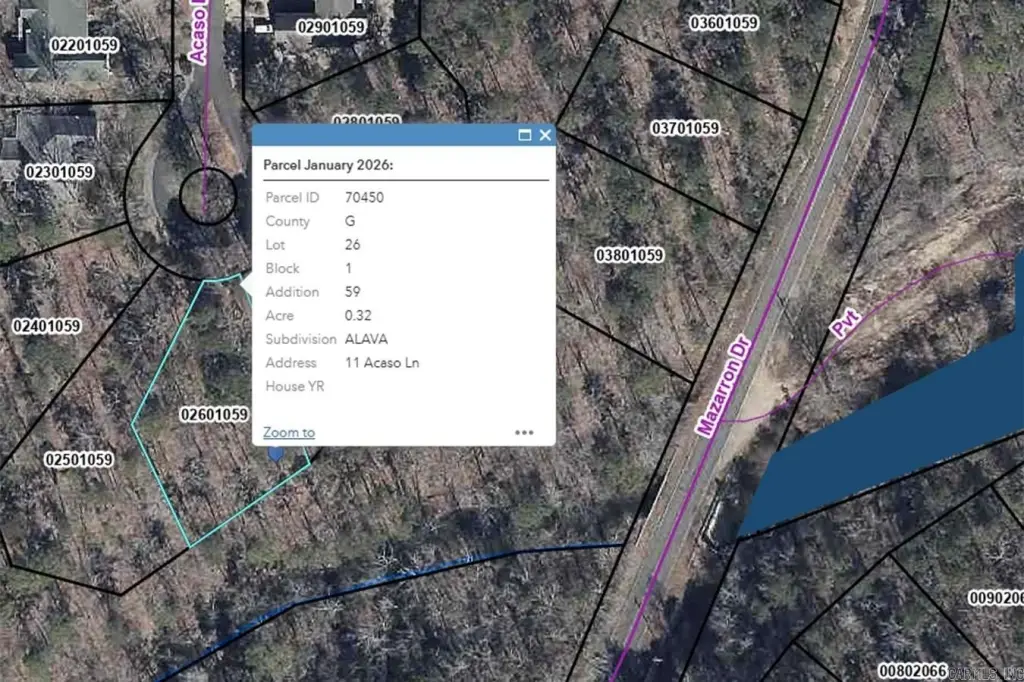This screenshot has width=1024, height=682.
Task: Select parcel labeled 02401059
Action: point(46,326)
